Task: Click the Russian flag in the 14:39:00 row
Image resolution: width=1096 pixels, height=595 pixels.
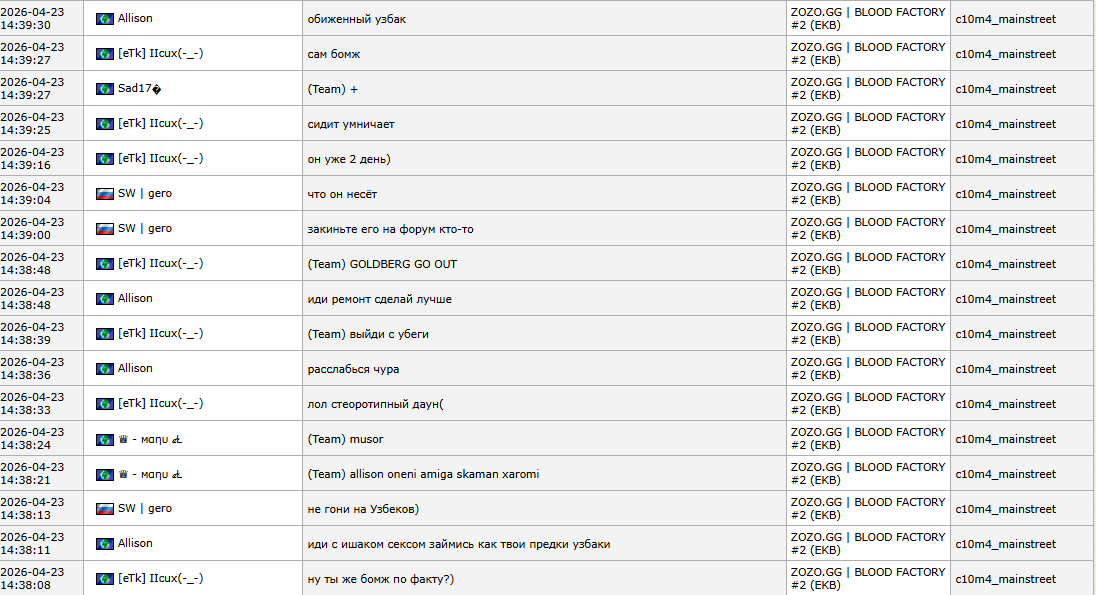Action: point(104,229)
